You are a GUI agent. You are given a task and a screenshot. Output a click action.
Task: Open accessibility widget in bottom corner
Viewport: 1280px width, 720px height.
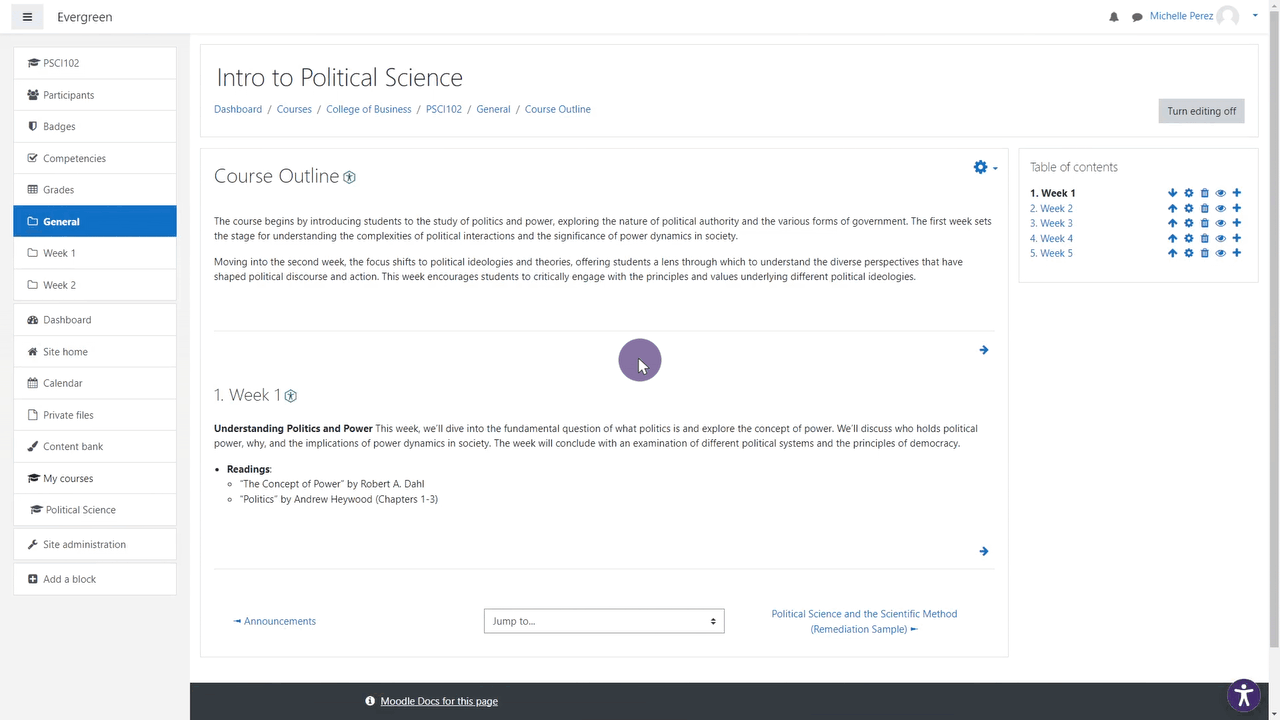1243,695
